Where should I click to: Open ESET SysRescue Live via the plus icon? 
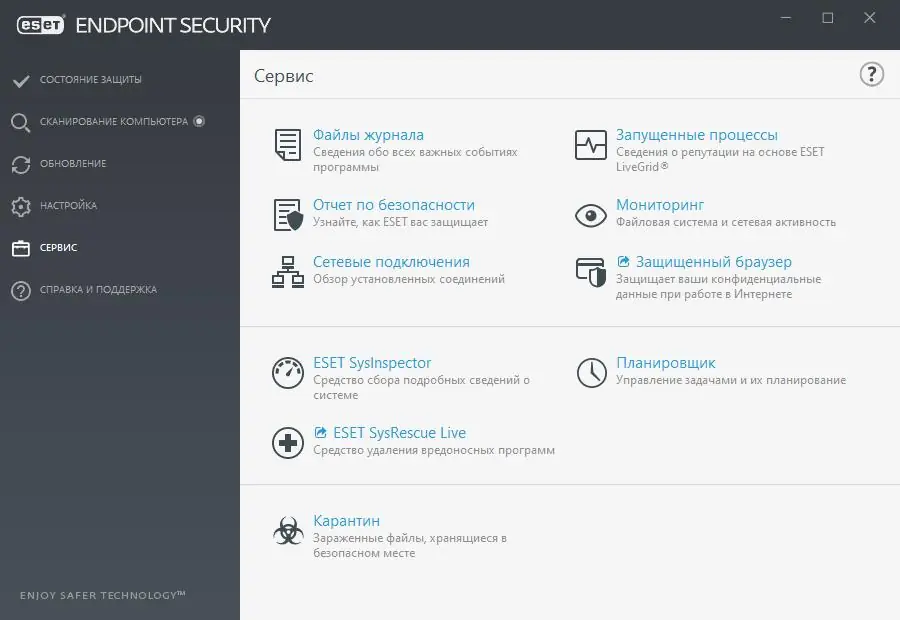(x=287, y=441)
